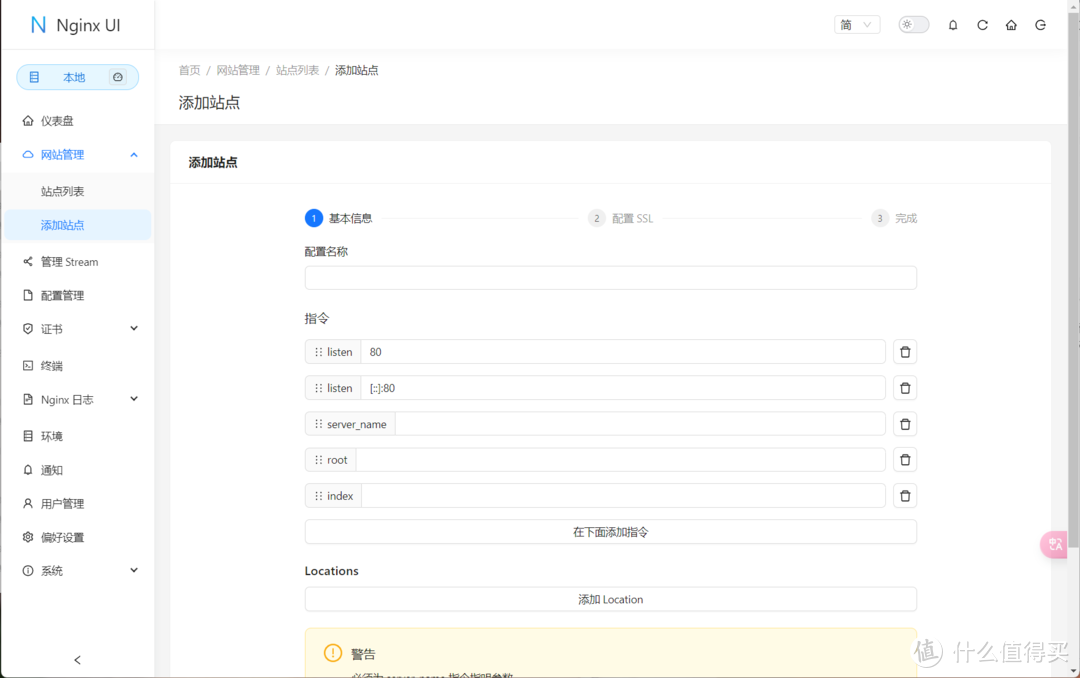
Task: Collapse the sidebar with the arrow at bottom
Action: point(77,660)
